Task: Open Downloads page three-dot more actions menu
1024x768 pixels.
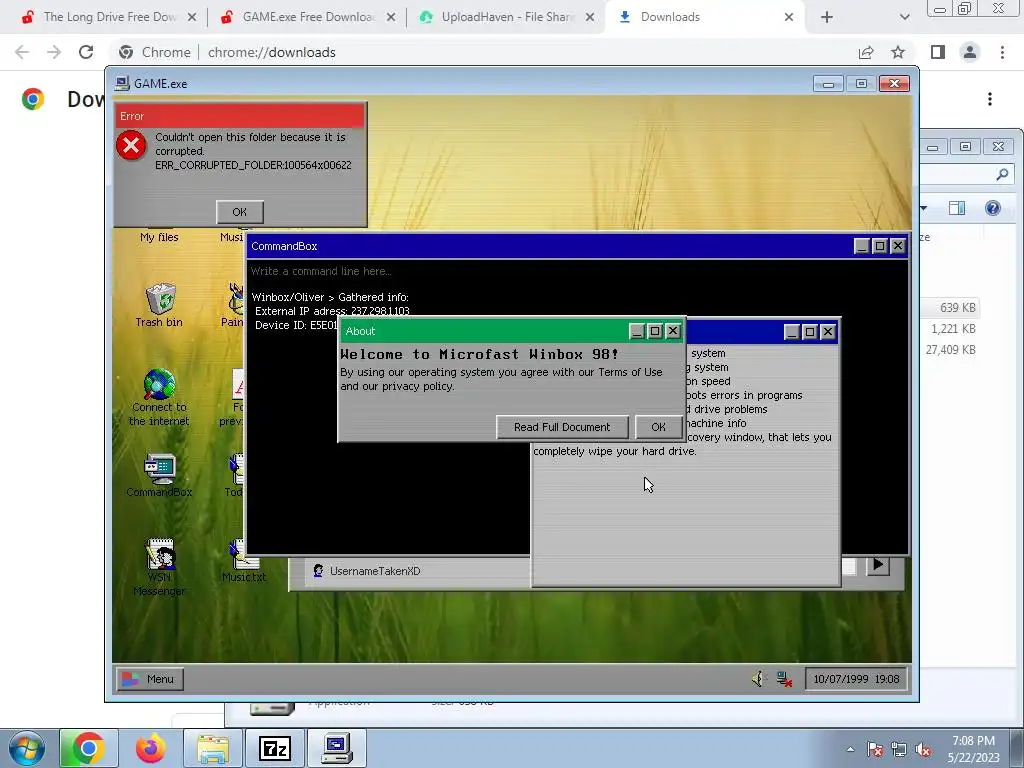Action: 990,99
